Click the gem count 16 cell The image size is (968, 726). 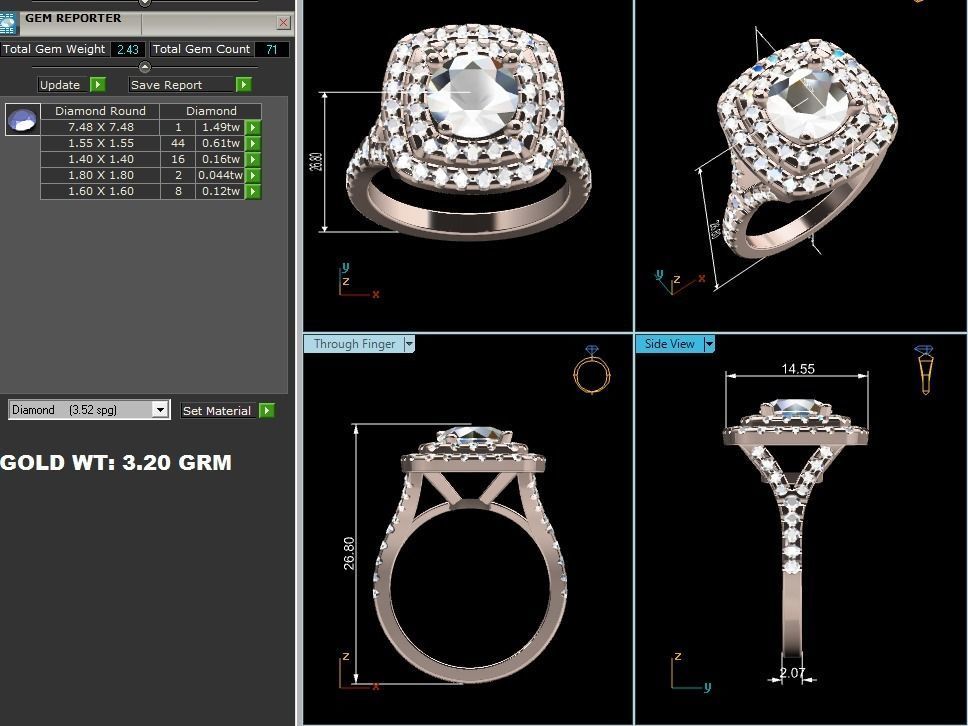pos(178,159)
